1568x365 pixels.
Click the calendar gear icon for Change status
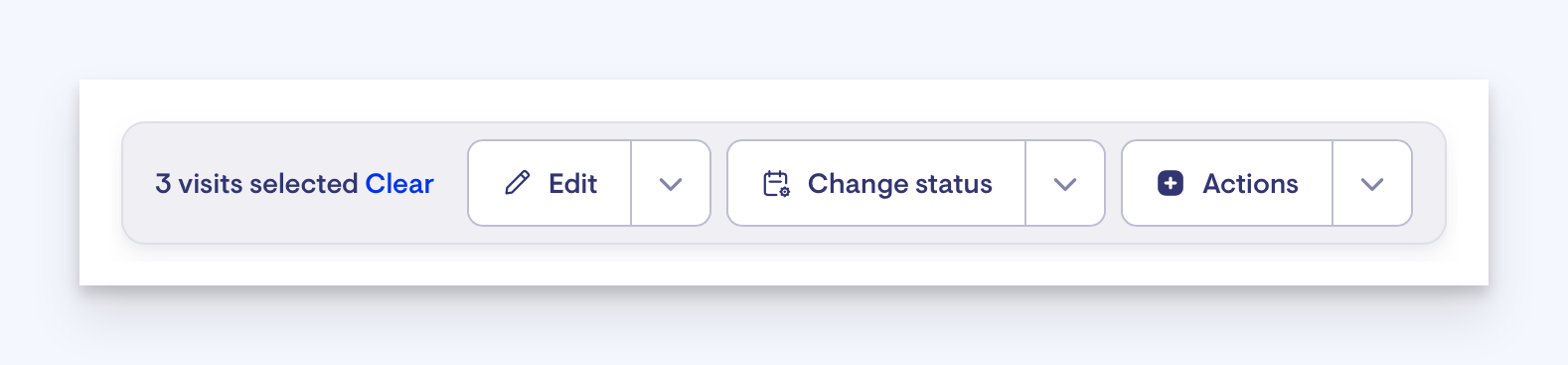coord(776,183)
